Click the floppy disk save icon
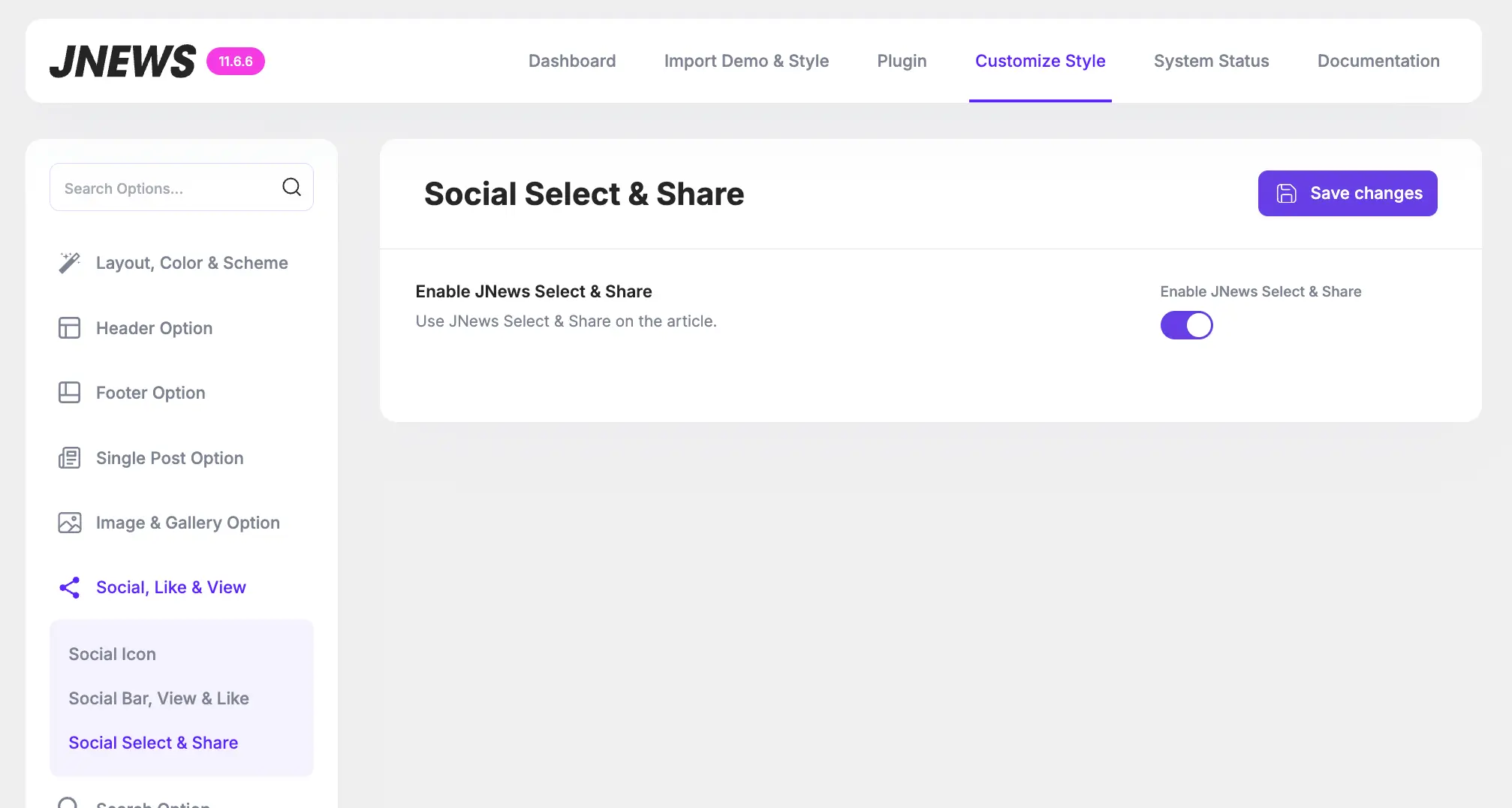The height and width of the screenshot is (808, 1512). 1286,194
